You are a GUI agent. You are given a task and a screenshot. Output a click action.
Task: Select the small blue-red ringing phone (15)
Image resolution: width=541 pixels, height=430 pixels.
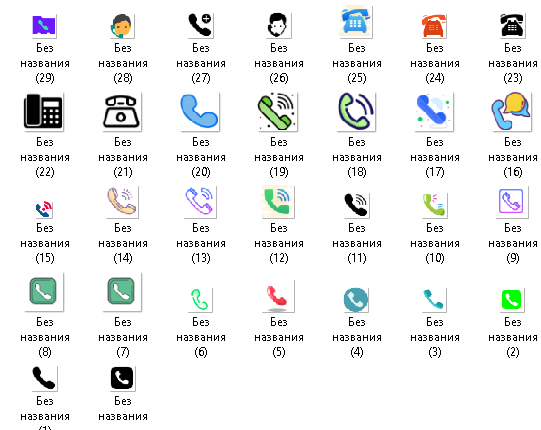pyautogui.click(x=44, y=209)
